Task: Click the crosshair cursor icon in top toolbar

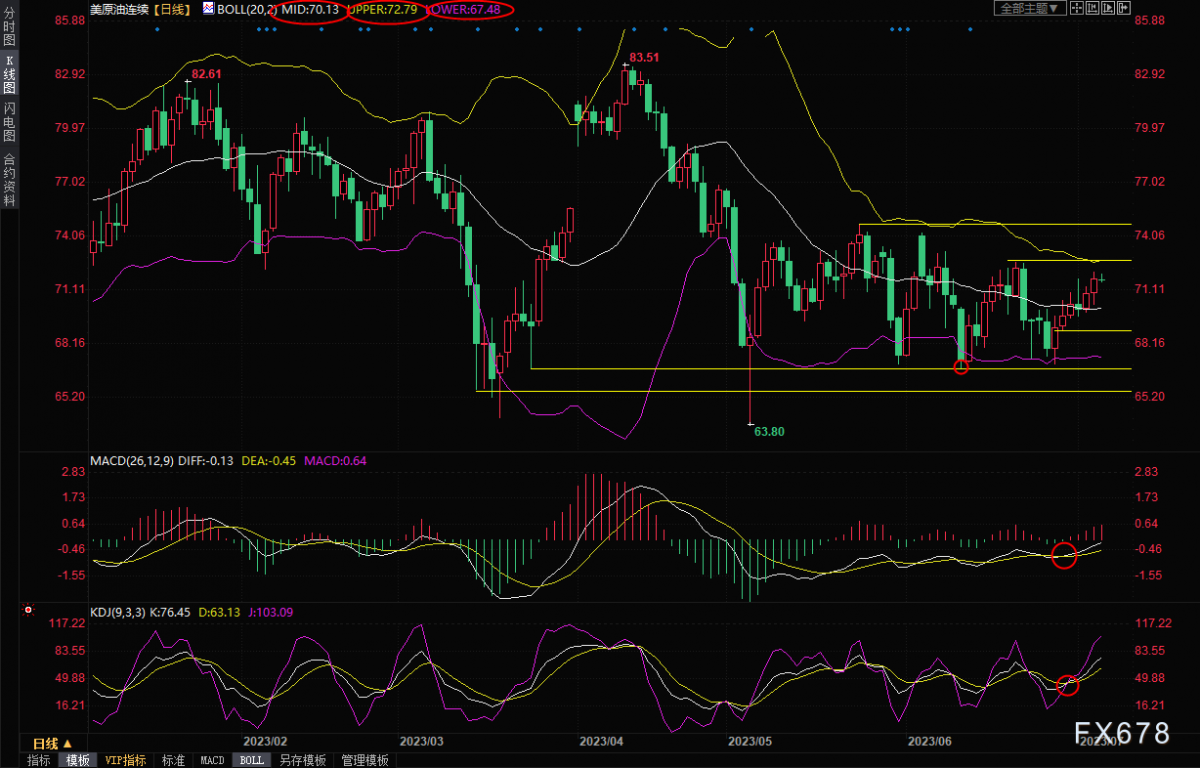Action: [x=1077, y=7]
